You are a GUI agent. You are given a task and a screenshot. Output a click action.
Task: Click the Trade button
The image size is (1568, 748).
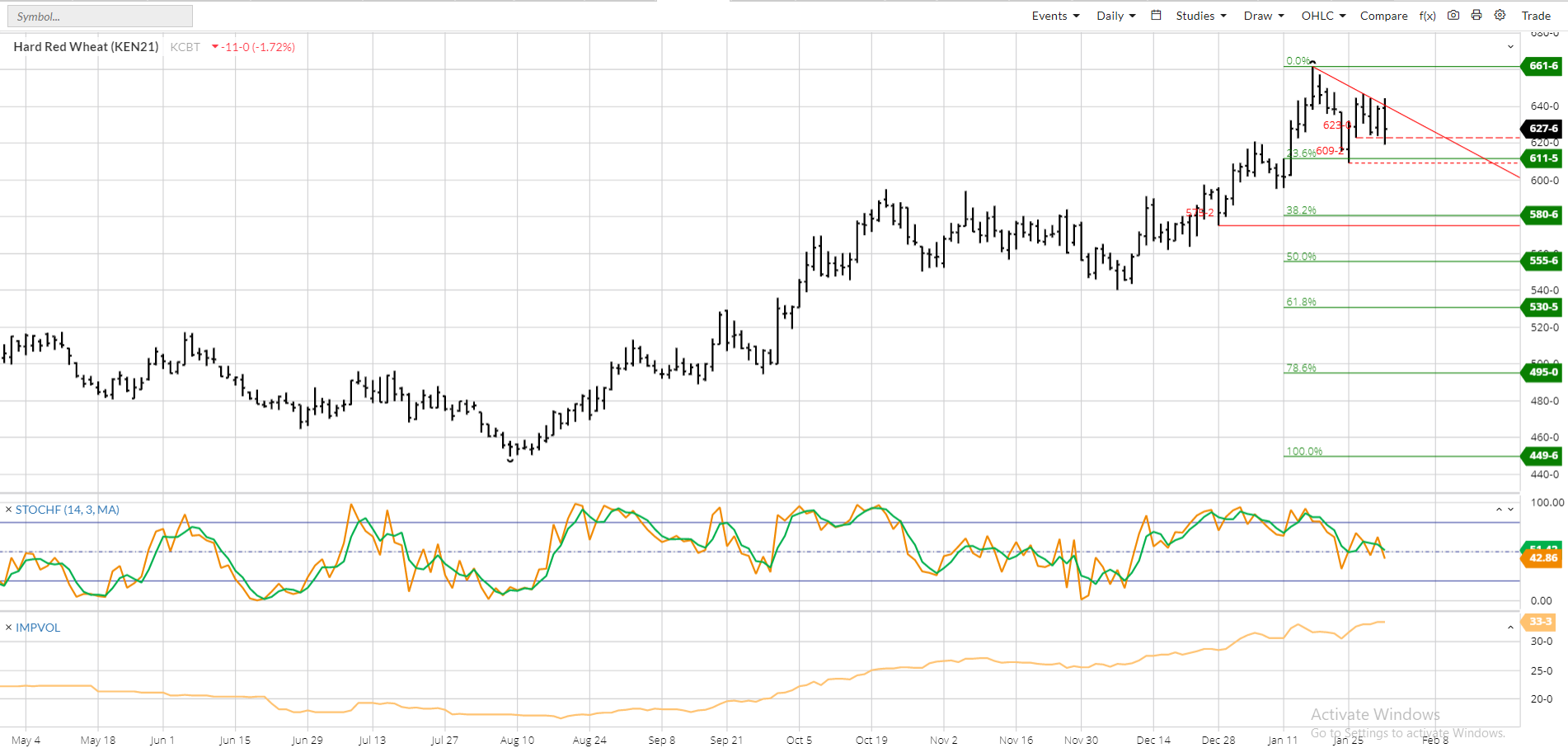click(x=1536, y=15)
